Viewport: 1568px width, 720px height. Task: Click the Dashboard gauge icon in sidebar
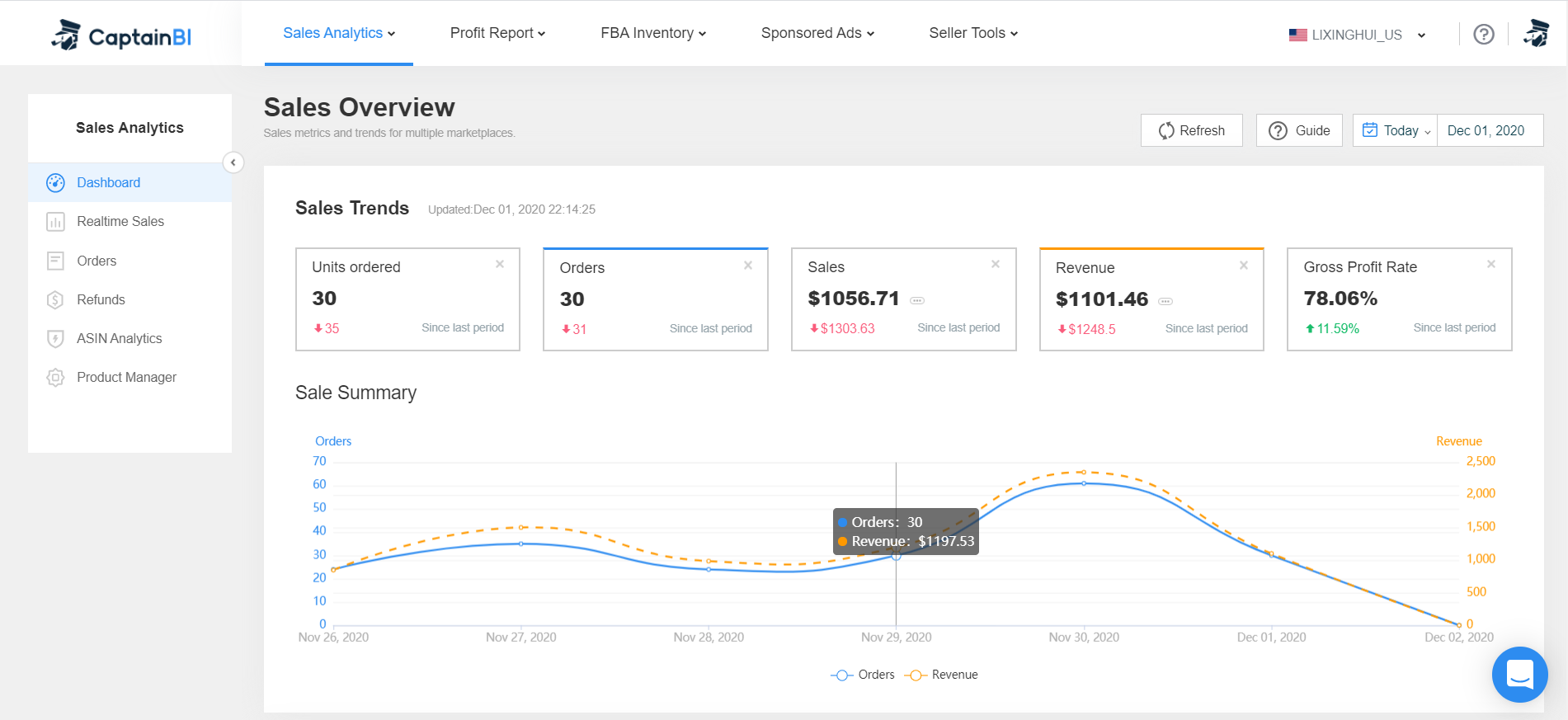[55, 182]
